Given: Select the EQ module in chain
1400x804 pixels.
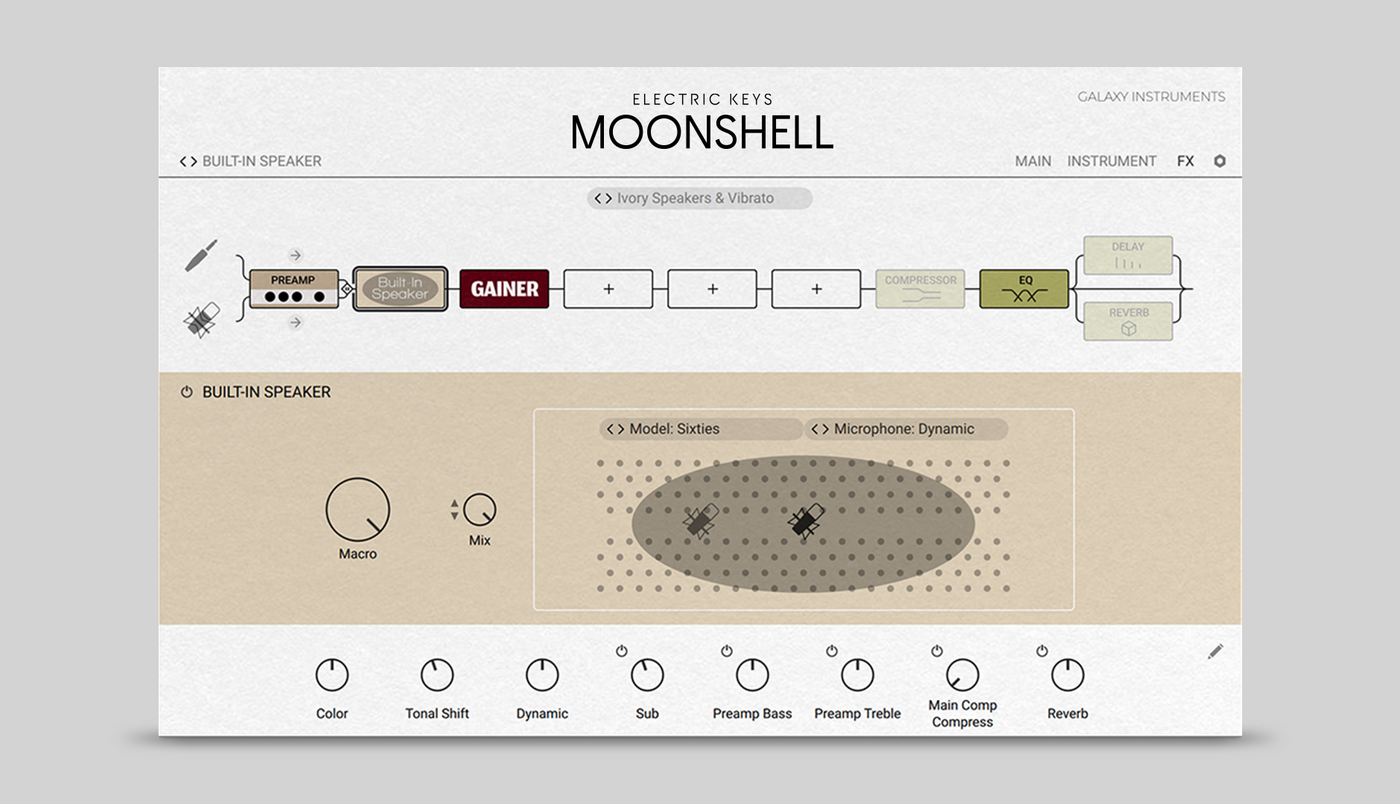Looking at the screenshot, I should (1024, 289).
